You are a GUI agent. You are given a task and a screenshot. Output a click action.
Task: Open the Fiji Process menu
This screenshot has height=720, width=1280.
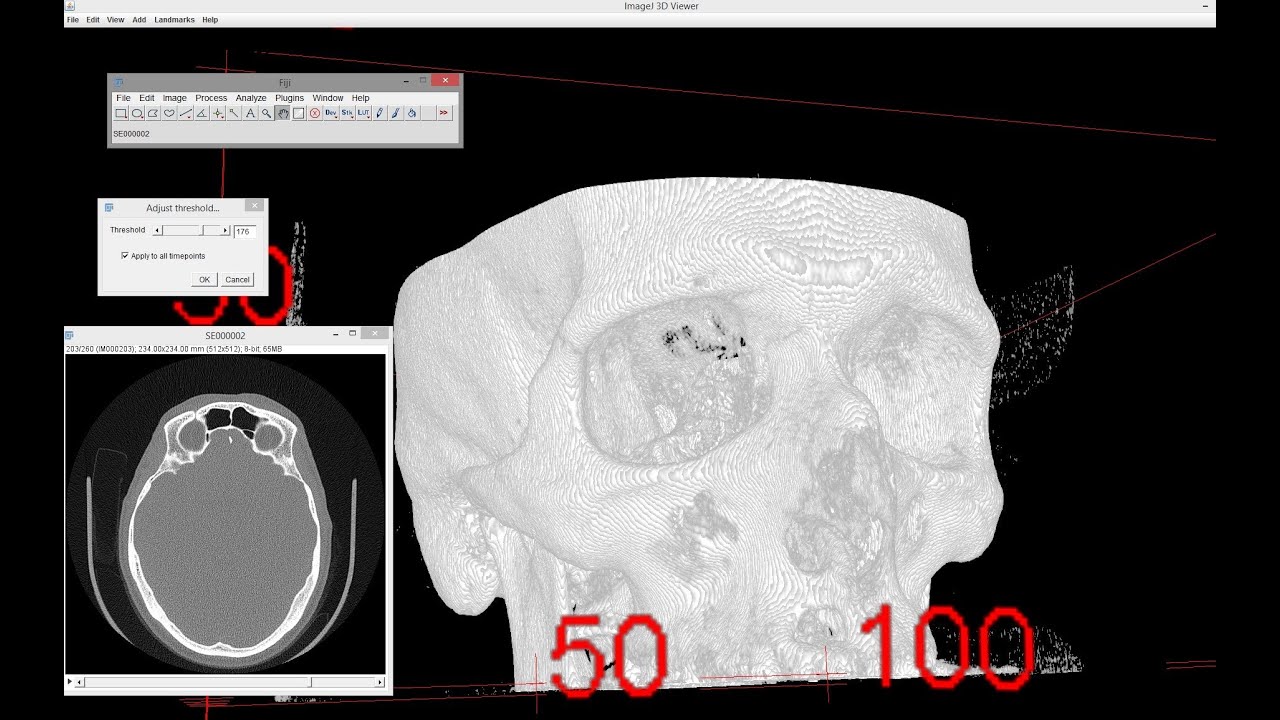coord(211,98)
